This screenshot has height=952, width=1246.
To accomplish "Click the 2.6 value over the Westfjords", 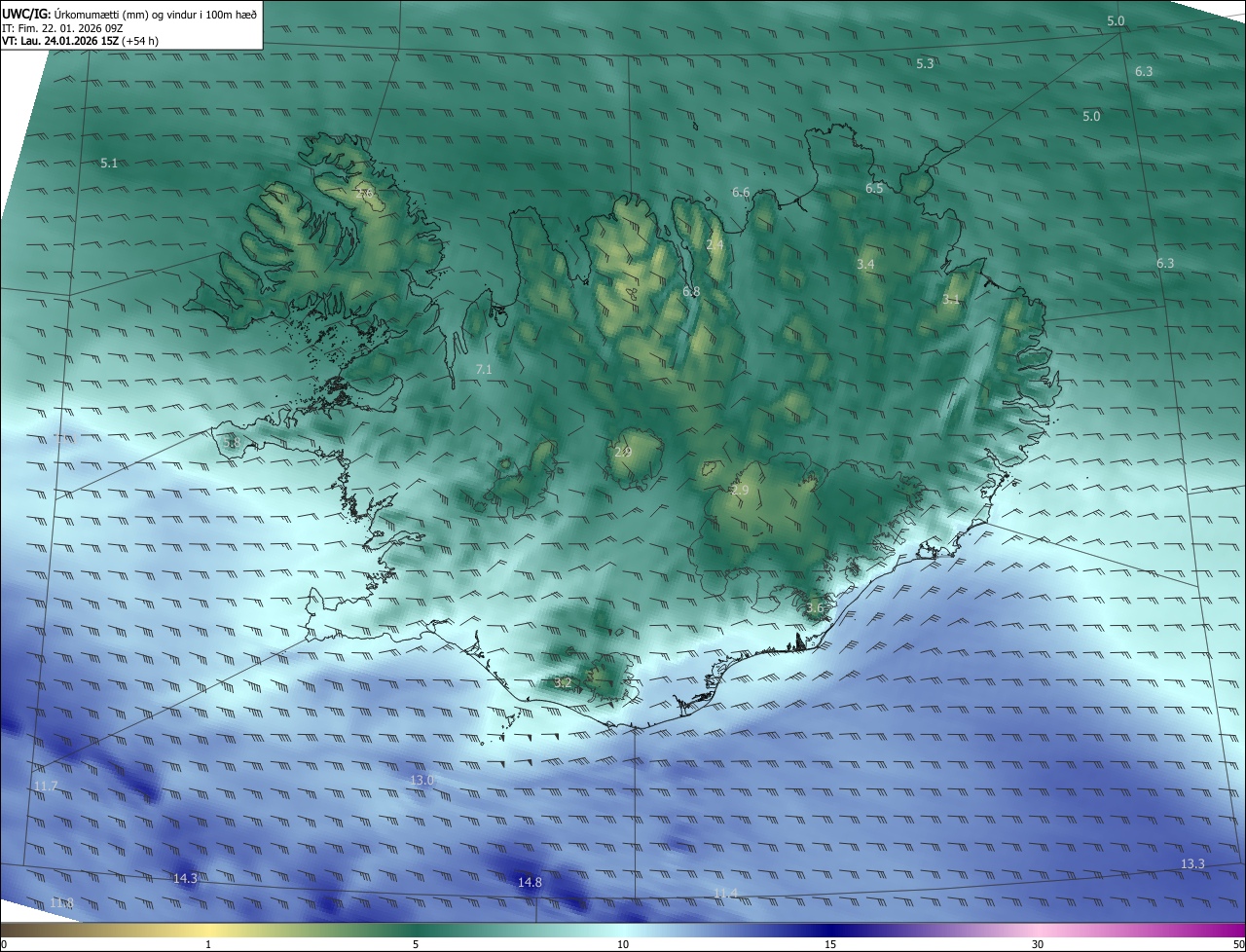I will 366,195.
